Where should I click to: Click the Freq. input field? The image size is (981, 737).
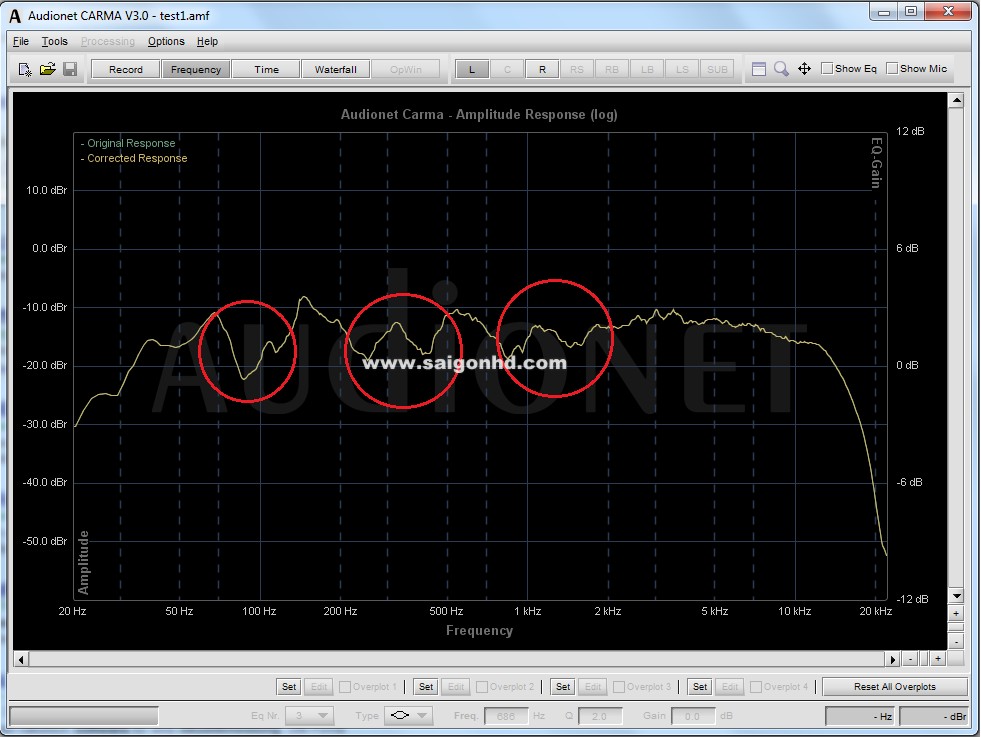point(507,716)
